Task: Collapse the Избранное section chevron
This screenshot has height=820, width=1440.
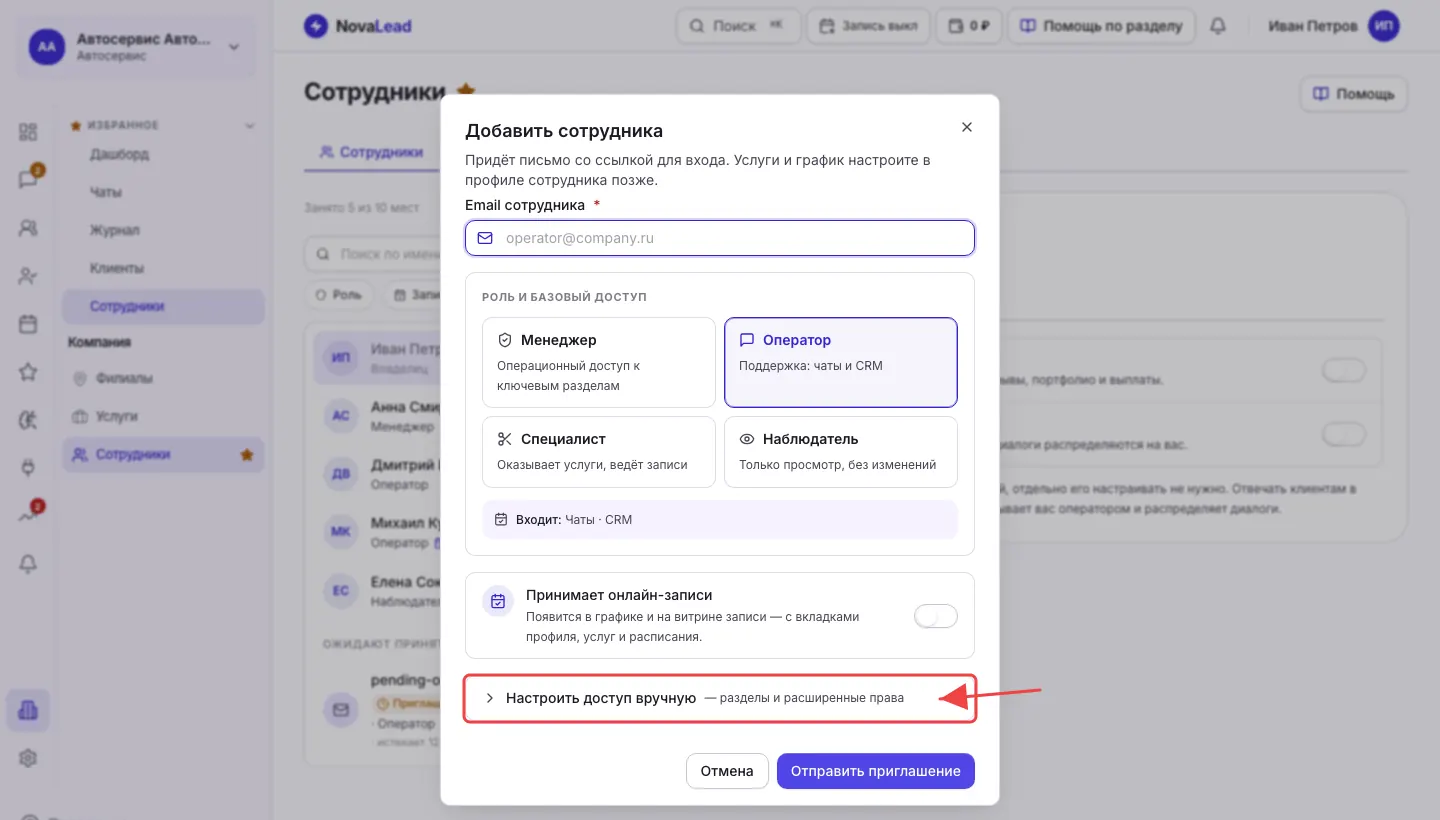Action: coord(250,126)
